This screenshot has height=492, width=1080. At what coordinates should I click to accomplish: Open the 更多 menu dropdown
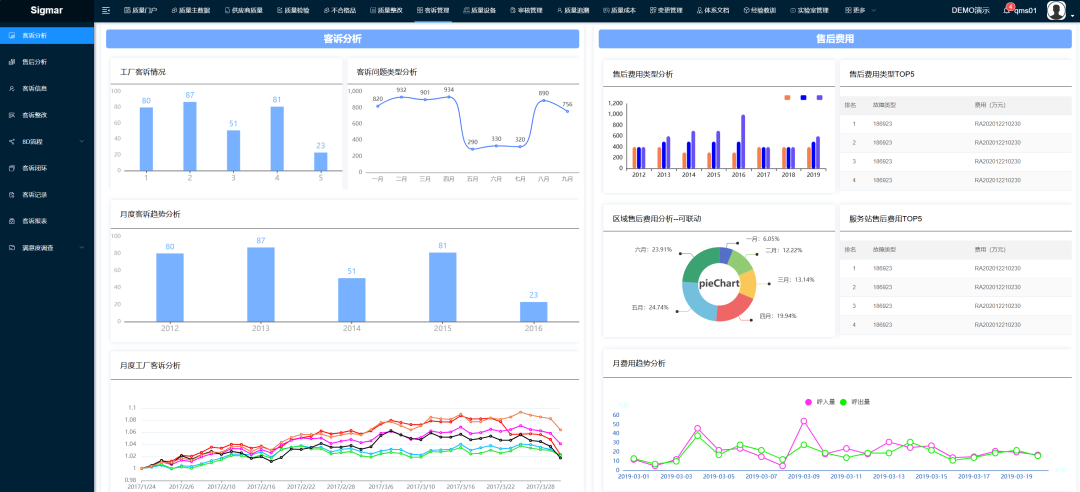[x=859, y=10]
